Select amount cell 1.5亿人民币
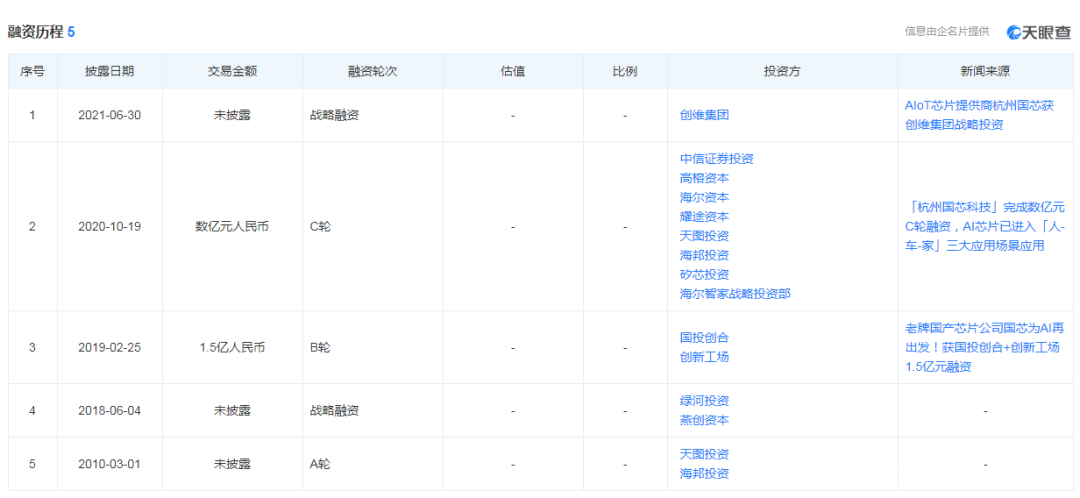This screenshot has width=1080, height=498. 232,348
